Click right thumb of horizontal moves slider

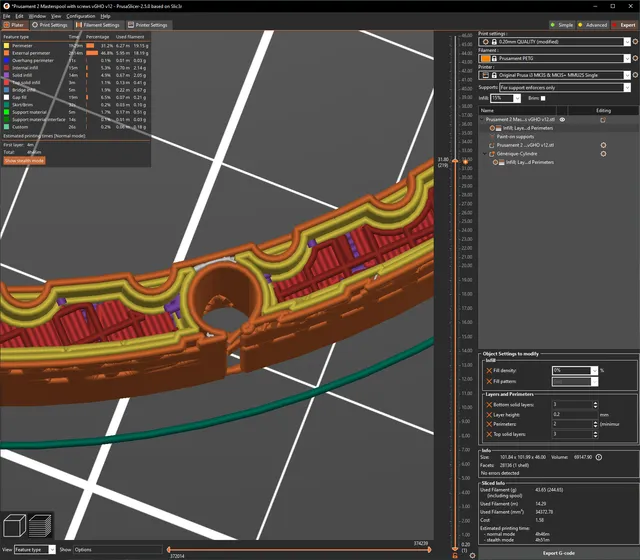point(429,550)
